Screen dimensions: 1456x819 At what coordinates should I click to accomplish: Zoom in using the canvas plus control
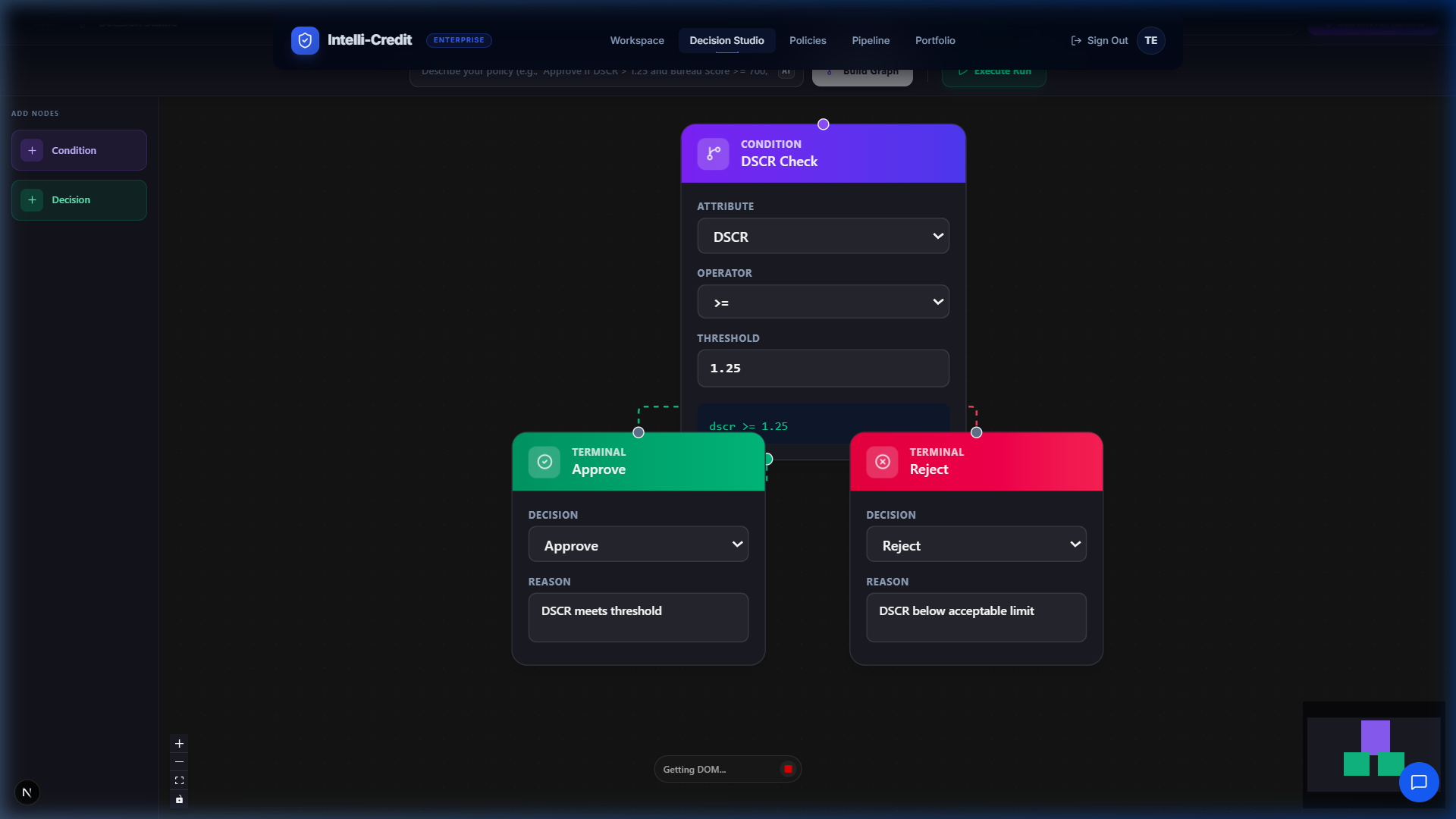tap(179, 743)
